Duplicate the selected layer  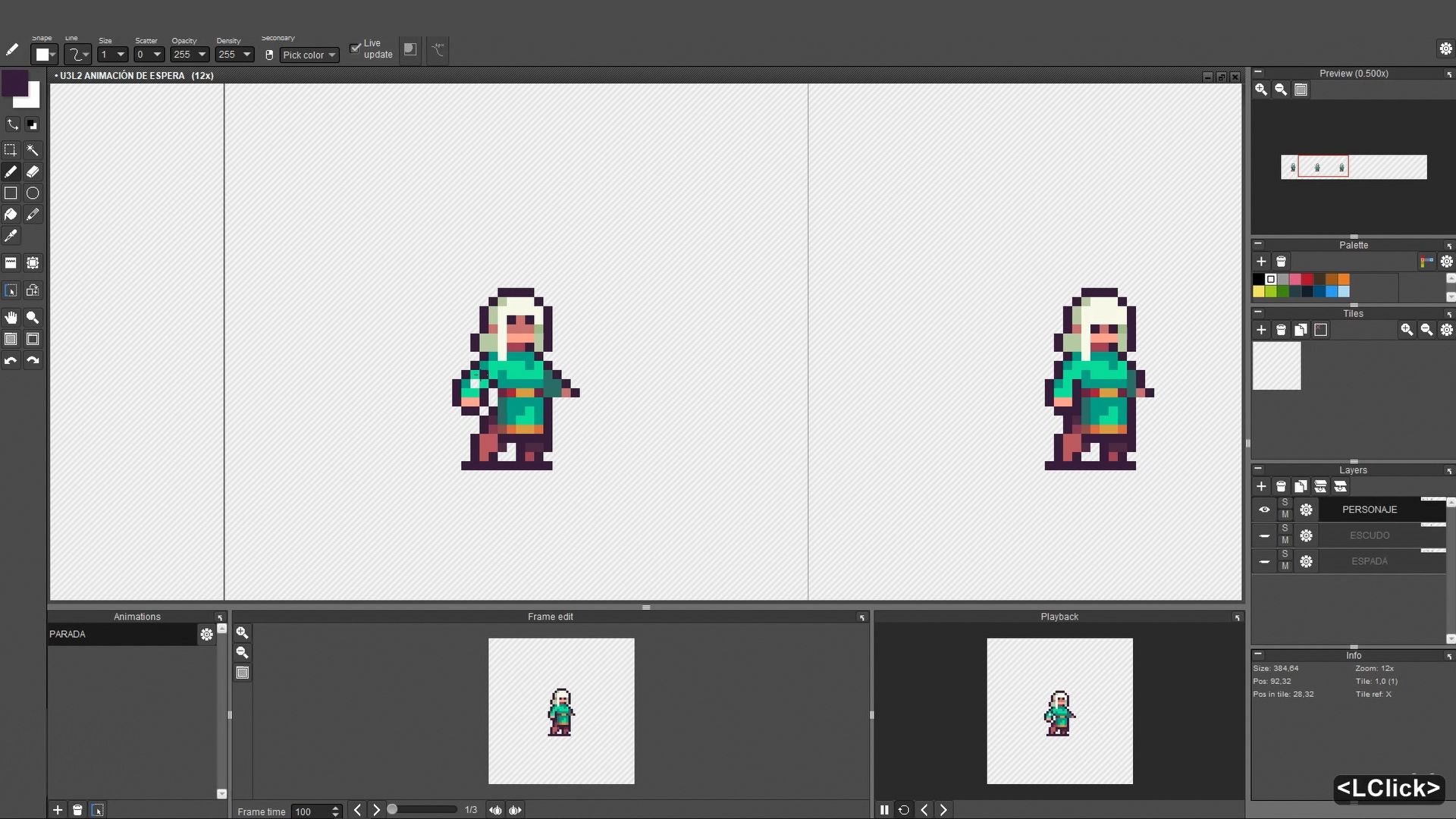click(1301, 487)
